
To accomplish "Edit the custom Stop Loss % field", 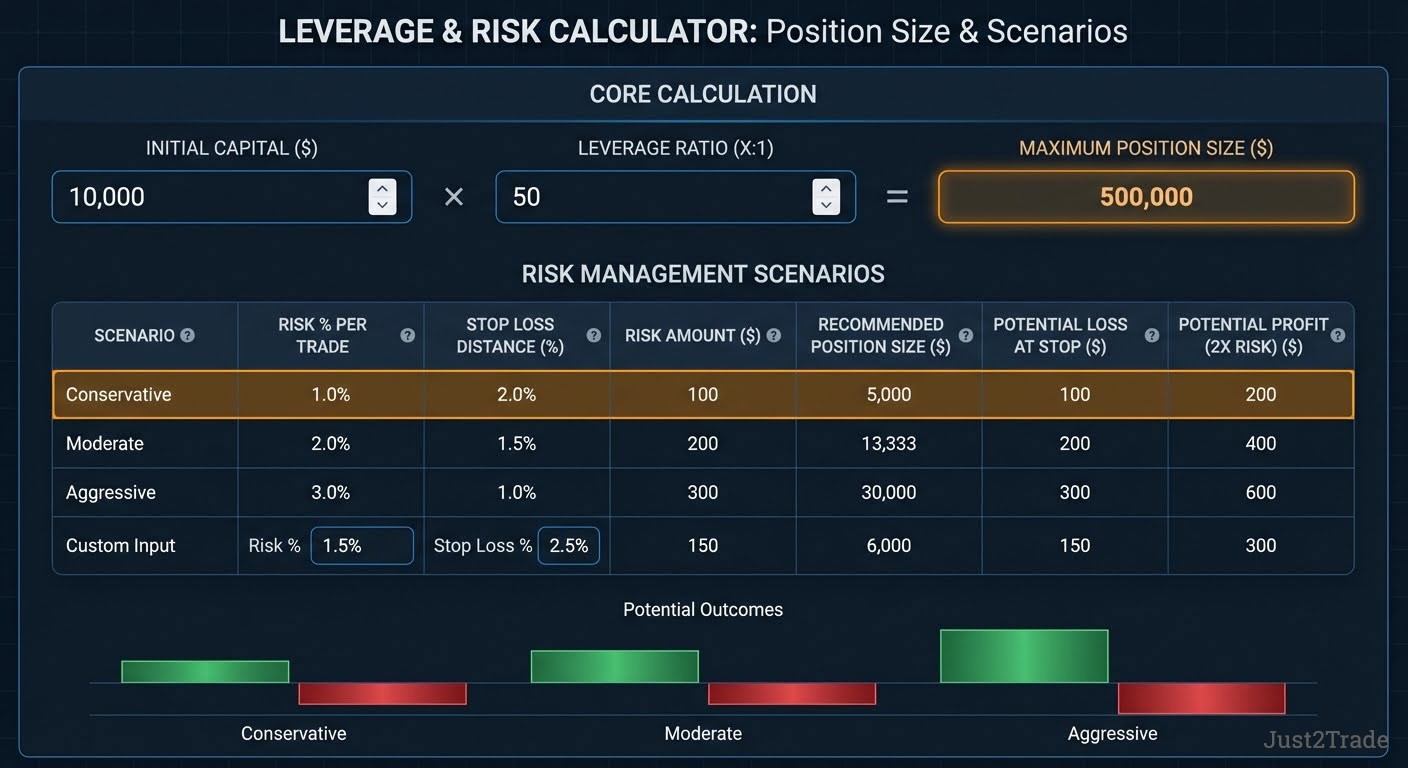I will pyautogui.click(x=568, y=546).
